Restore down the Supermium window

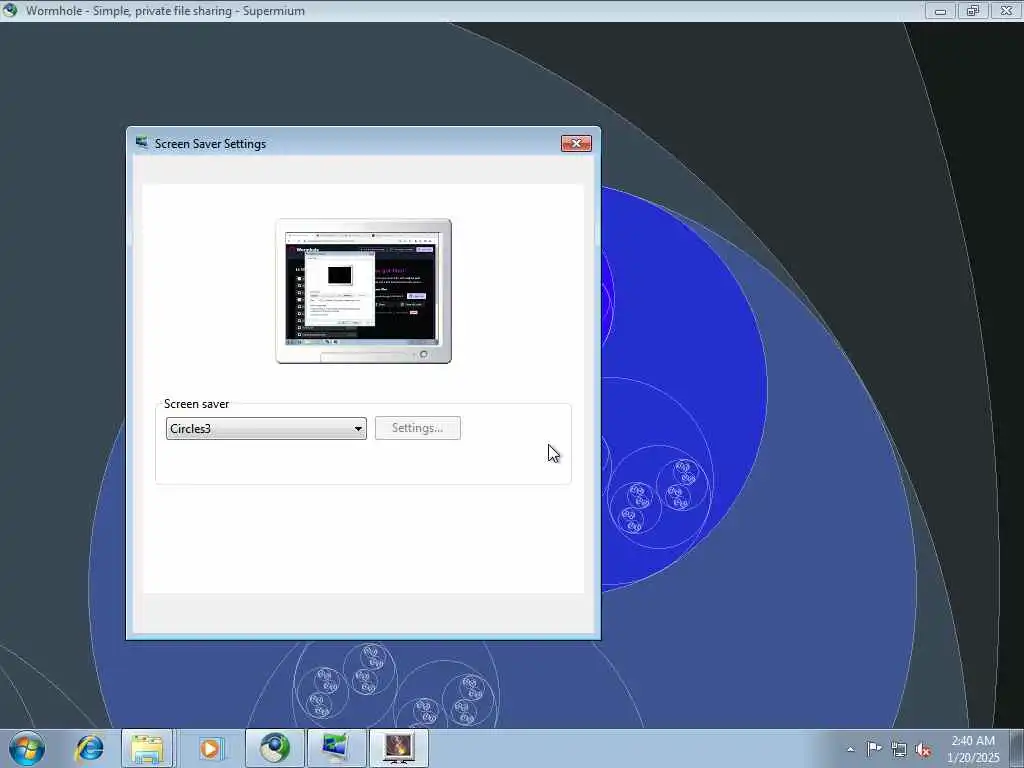(x=973, y=10)
